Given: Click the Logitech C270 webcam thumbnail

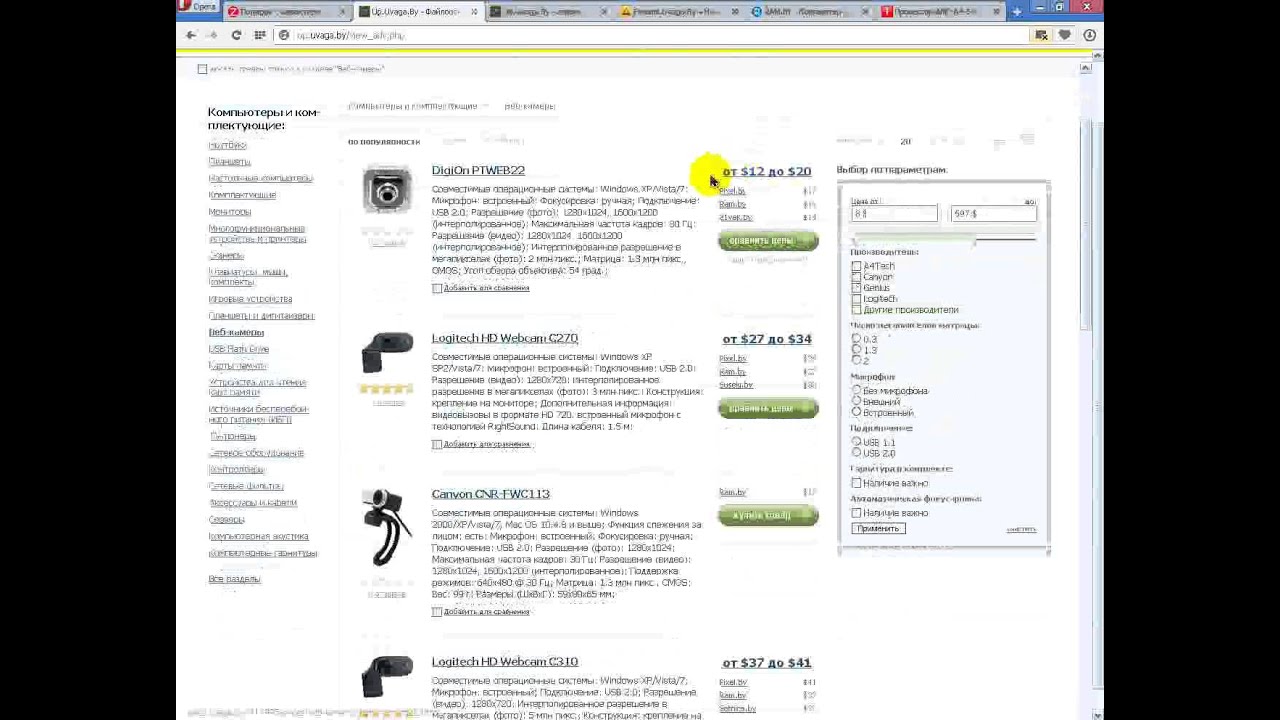Looking at the screenshot, I should click(x=387, y=354).
